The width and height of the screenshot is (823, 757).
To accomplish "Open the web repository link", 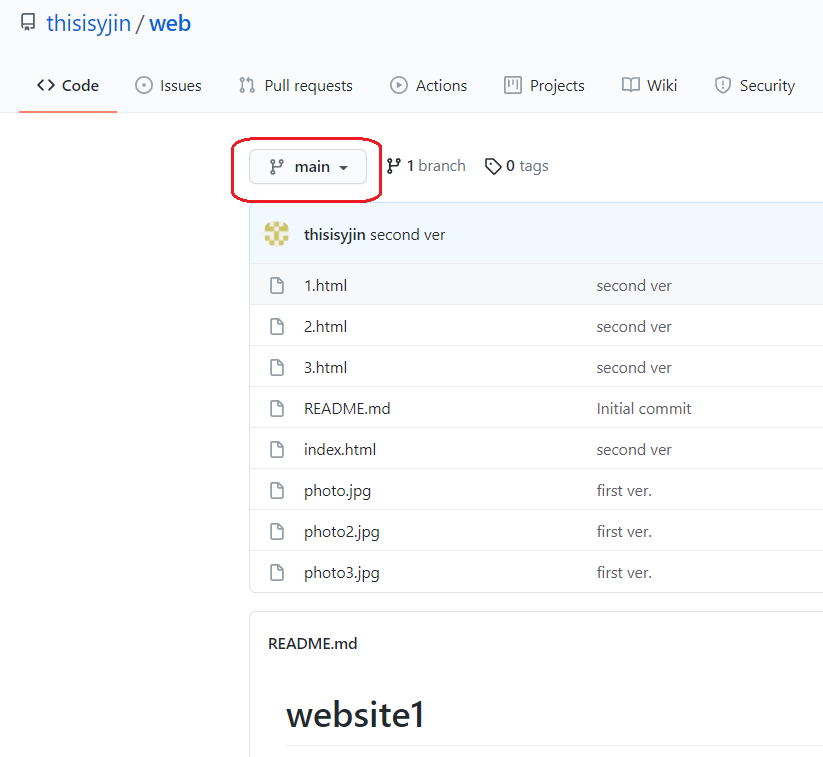I will 170,24.
